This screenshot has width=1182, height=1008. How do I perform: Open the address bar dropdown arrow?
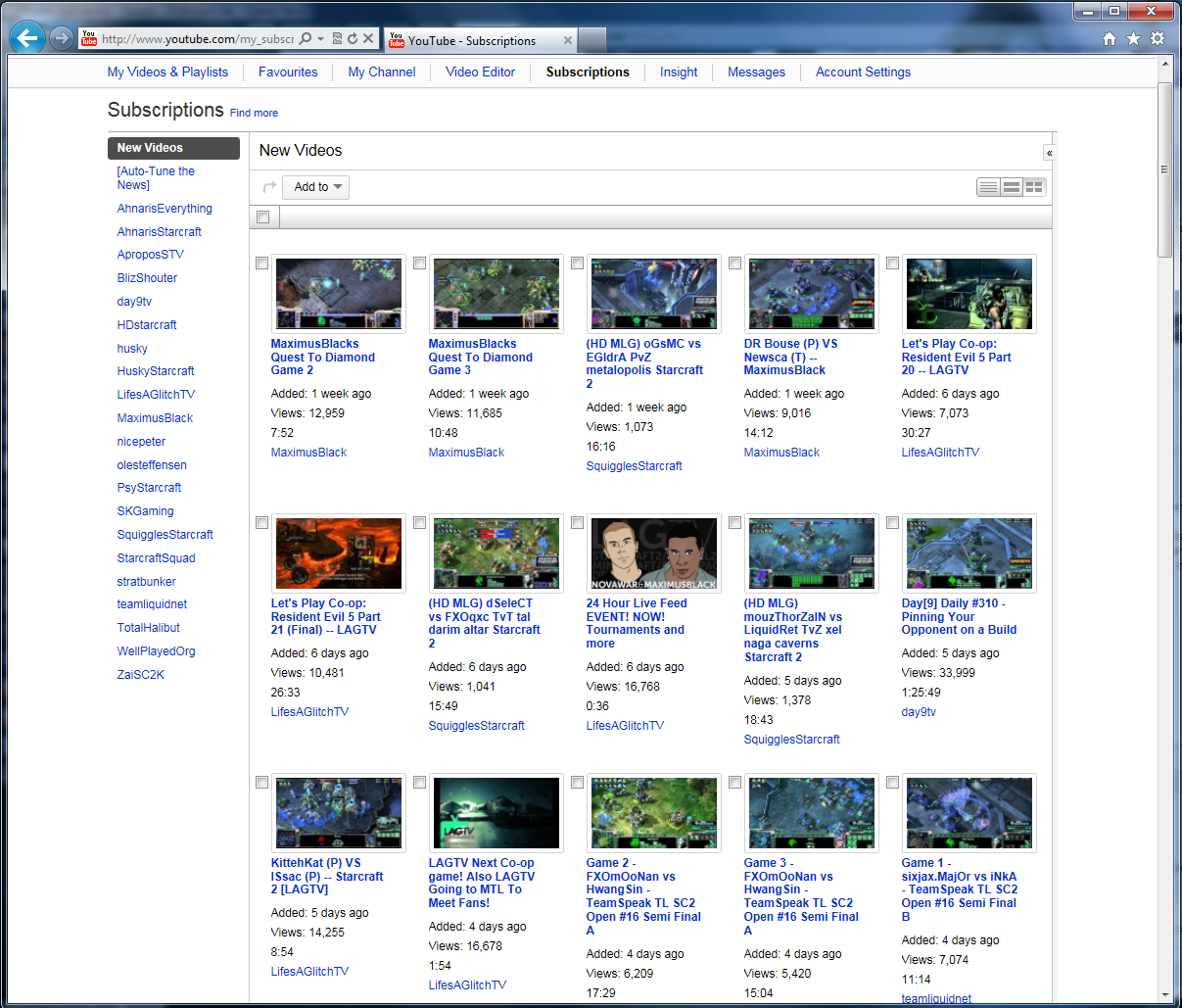click(322, 38)
